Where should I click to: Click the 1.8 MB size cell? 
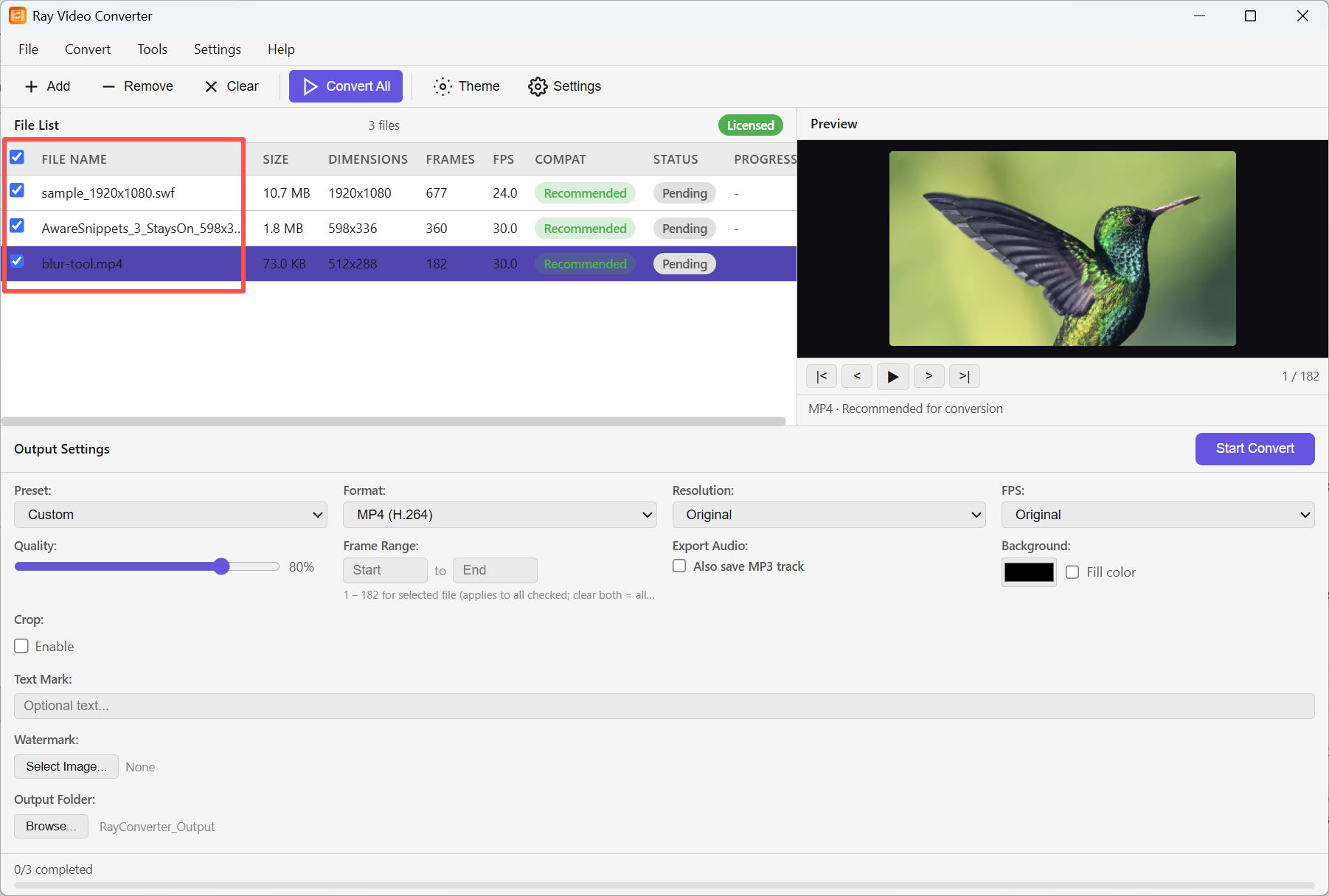[283, 229]
